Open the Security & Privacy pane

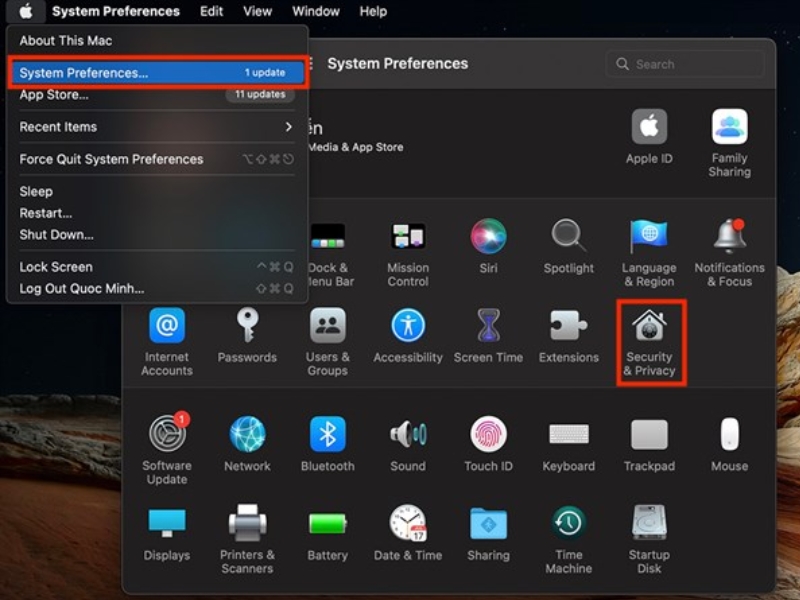point(649,342)
